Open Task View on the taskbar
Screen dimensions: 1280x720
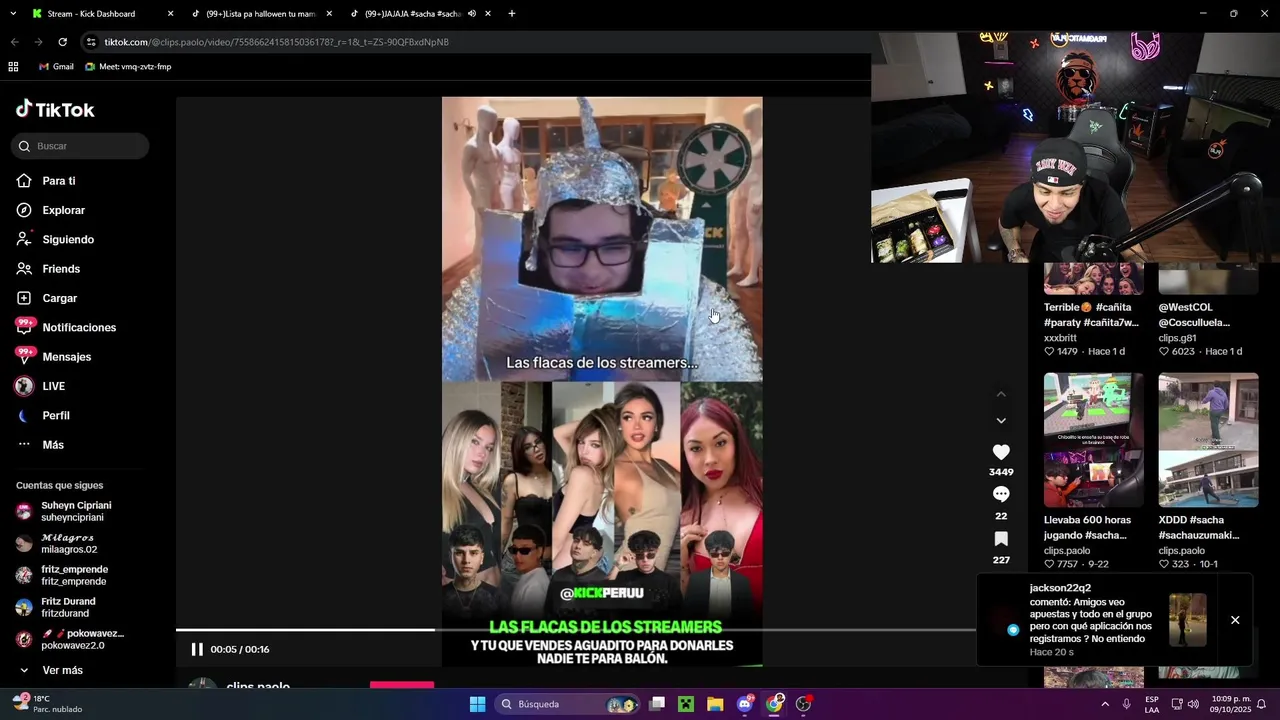(x=657, y=704)
